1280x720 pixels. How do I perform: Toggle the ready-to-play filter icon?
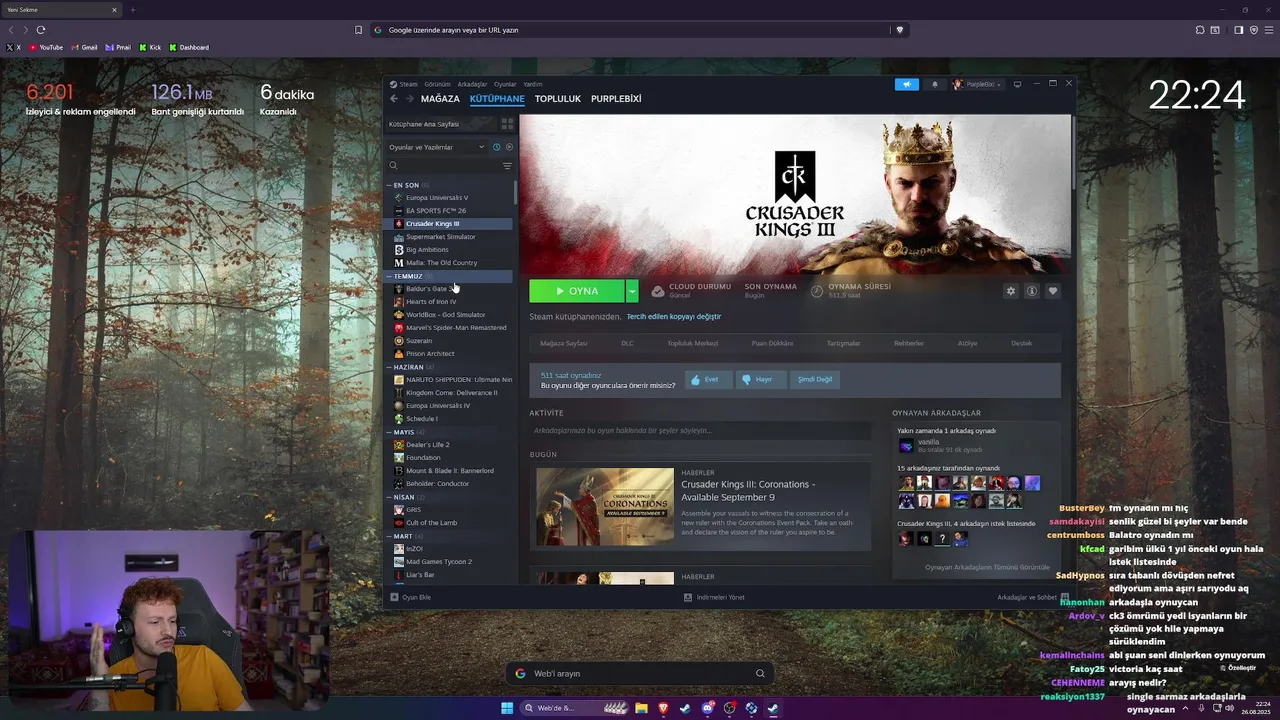click(x=508, y=147)
